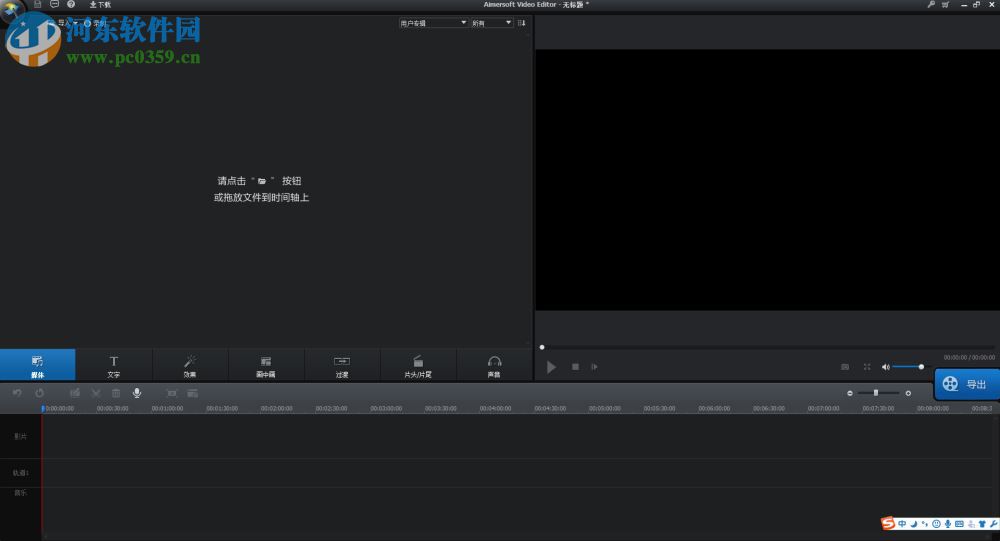The width and height of the screenshot is (1000, 541).
Task: Click the Undo arrow in timeline toolbar
Action: click(17, 393)
